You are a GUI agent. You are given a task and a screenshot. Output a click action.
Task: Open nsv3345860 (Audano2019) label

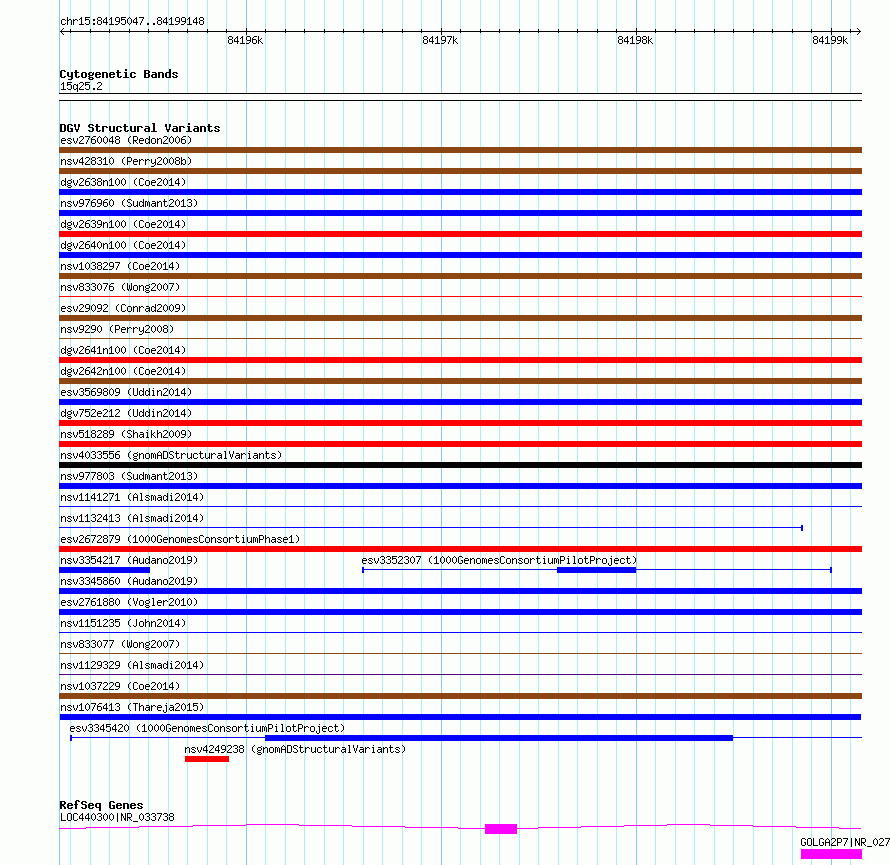click(x=129, y=581)
